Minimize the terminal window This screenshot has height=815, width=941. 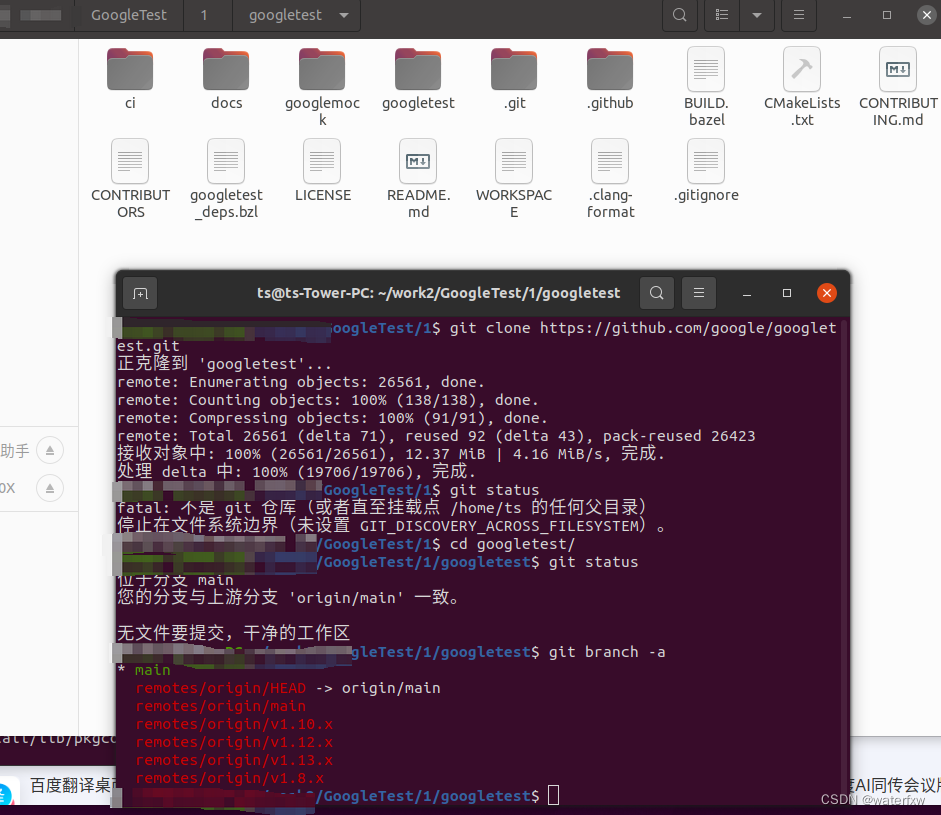[x=747, y=293]
